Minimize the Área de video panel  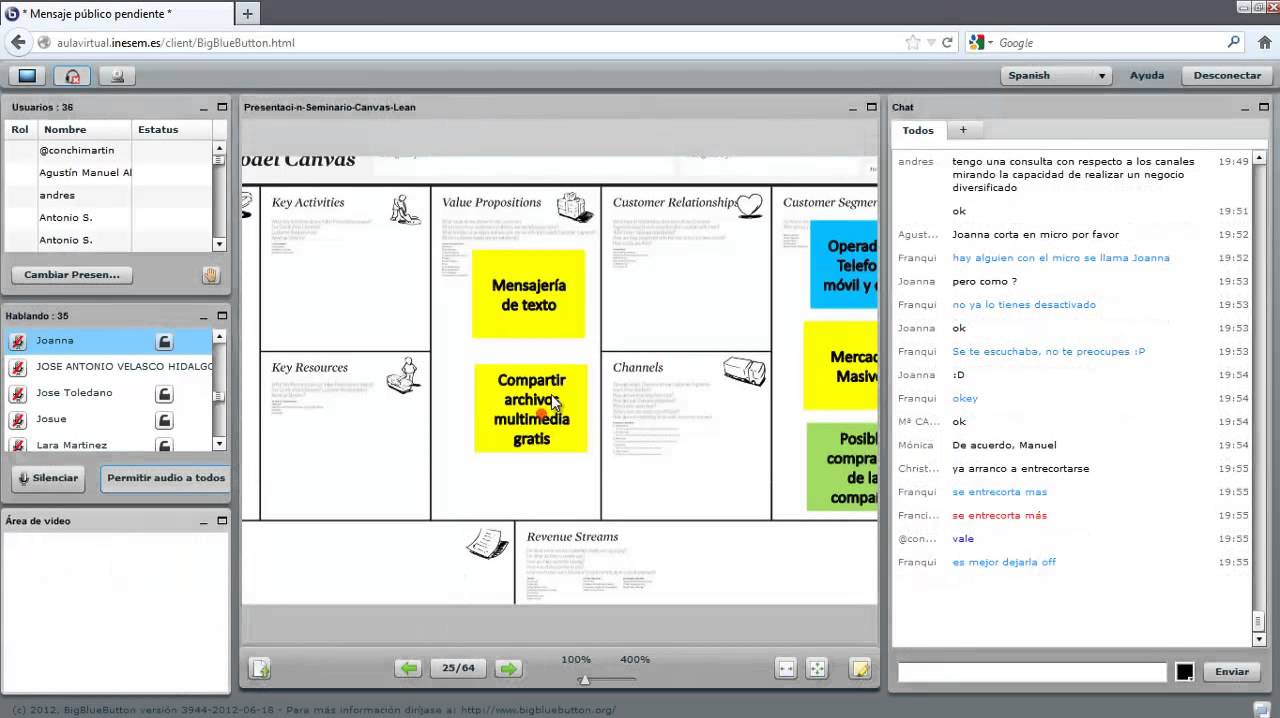pyautogui.click(x=205, y=522)
